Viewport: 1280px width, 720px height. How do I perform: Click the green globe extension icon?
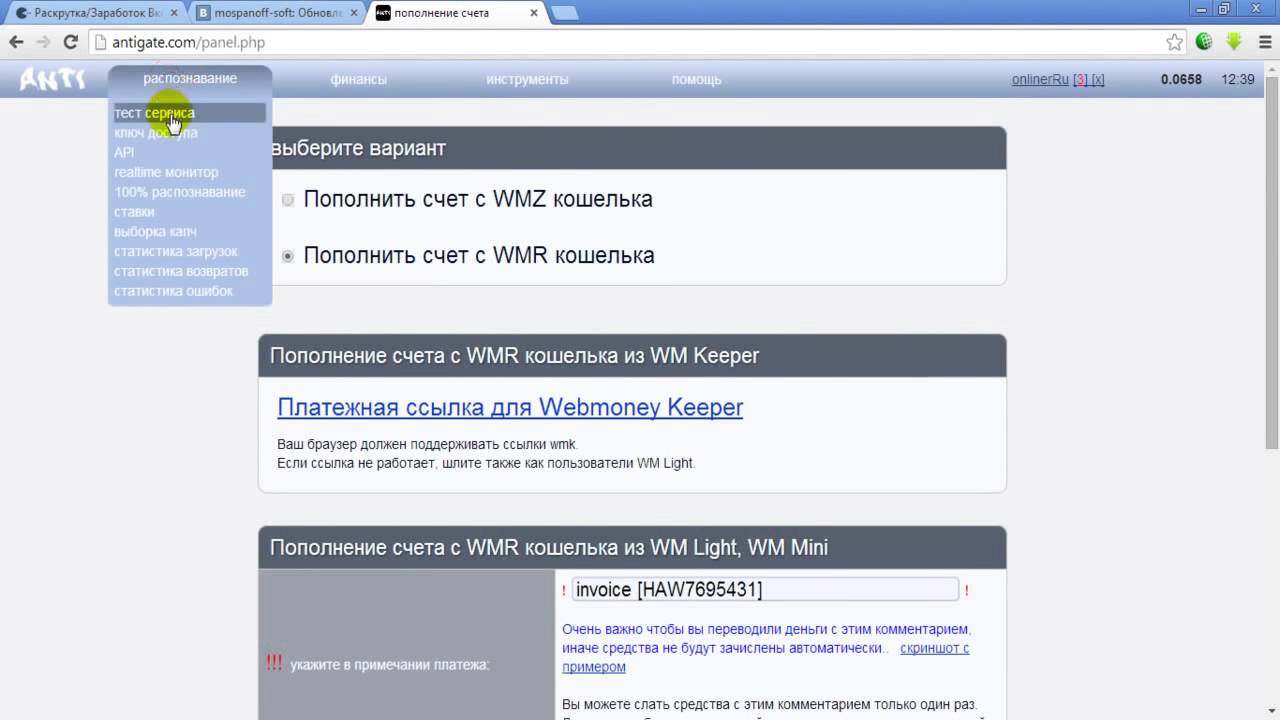(x=1205, y=42)
